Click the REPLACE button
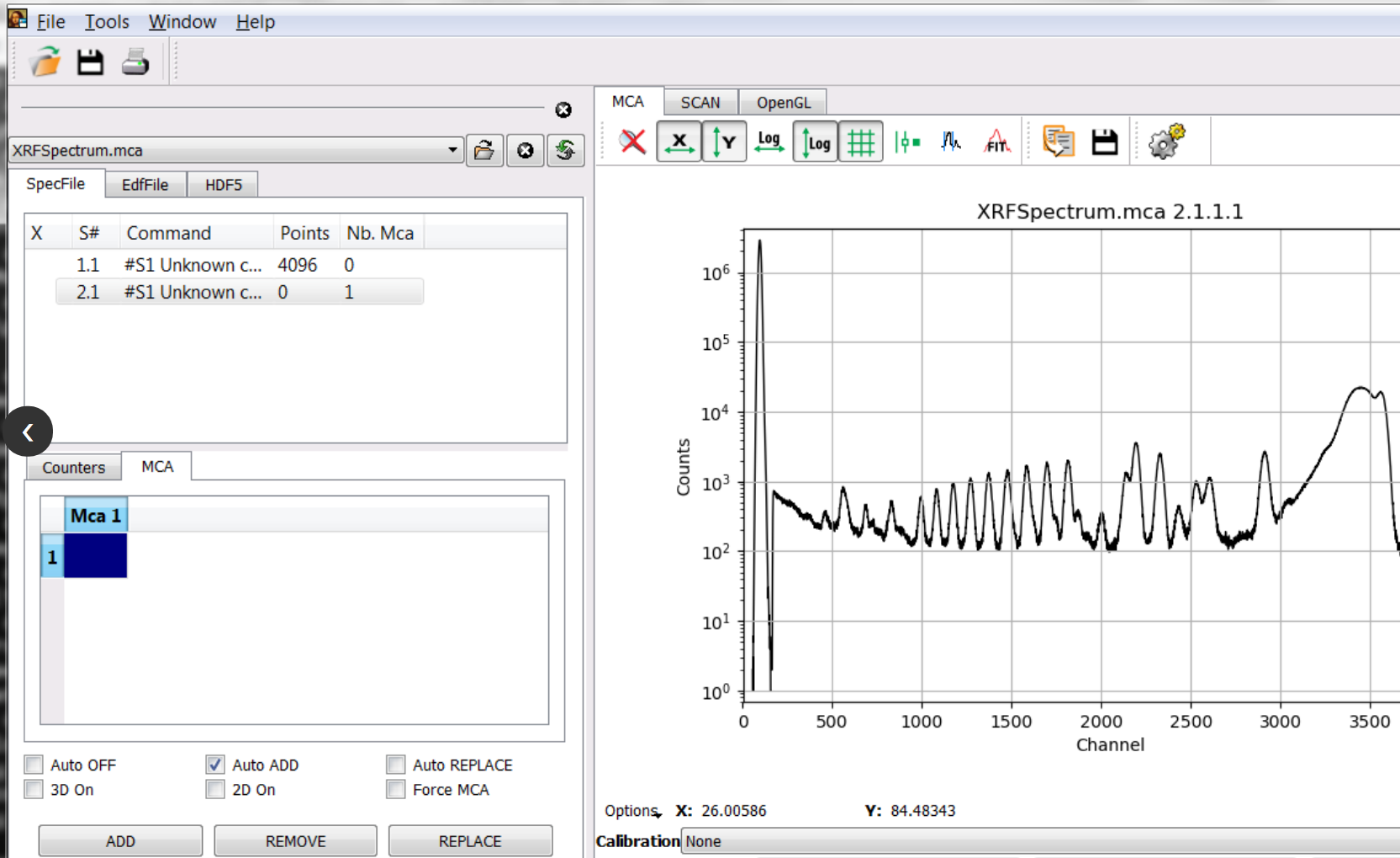 click(470, 840)
